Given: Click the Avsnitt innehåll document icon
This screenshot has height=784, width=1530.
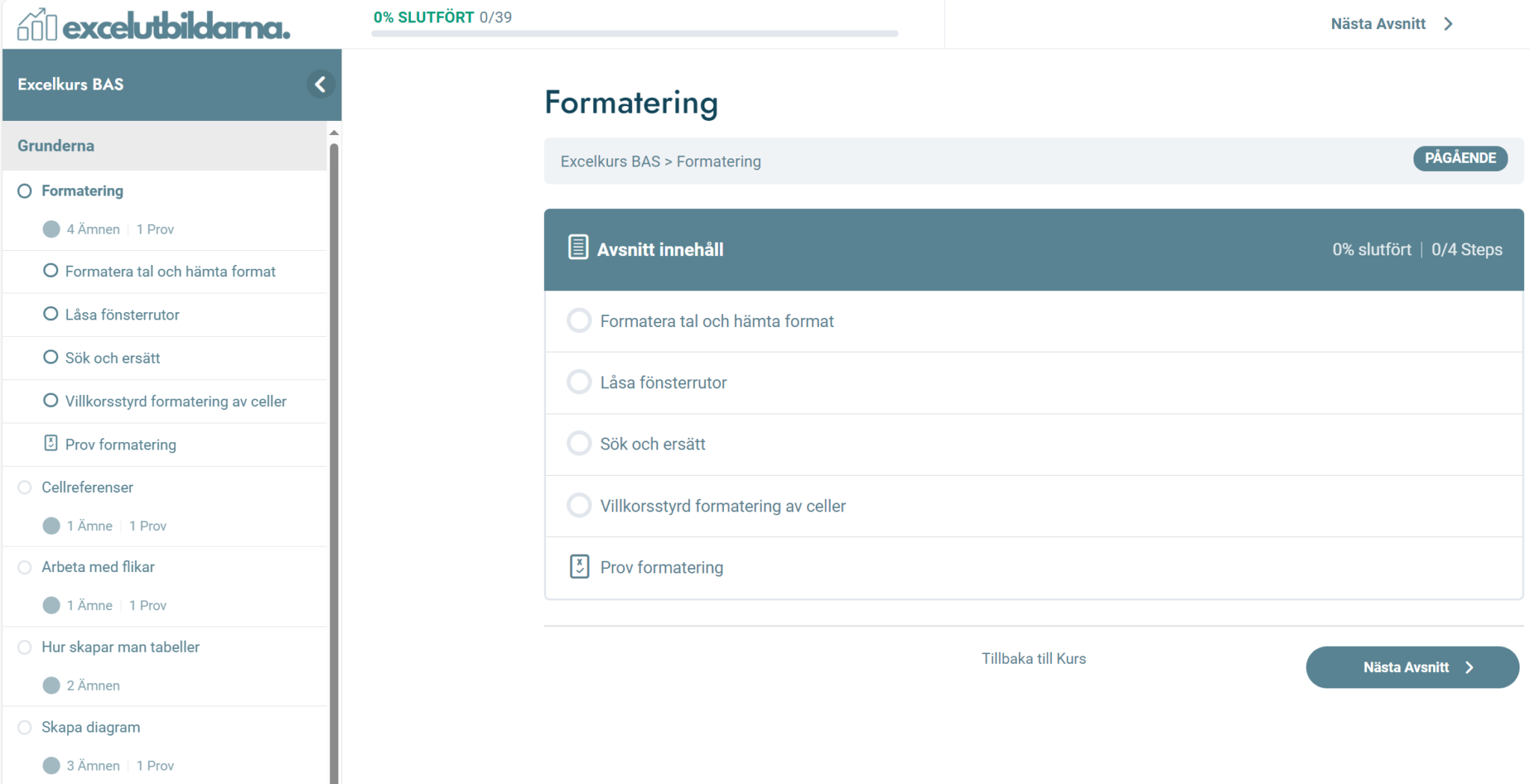Looking at the screenshot, I should 578,247.
